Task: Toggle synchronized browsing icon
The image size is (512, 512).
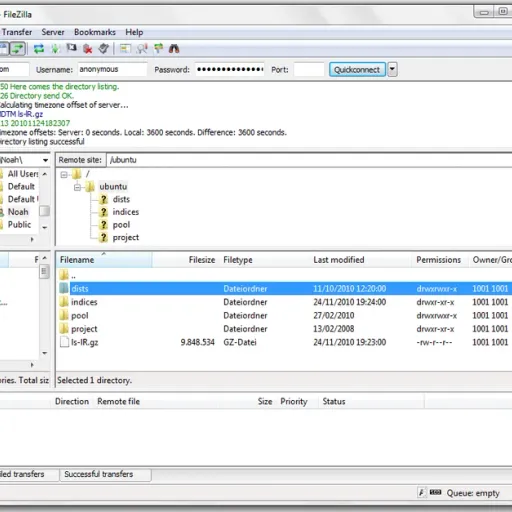Action: pos(158,49)
